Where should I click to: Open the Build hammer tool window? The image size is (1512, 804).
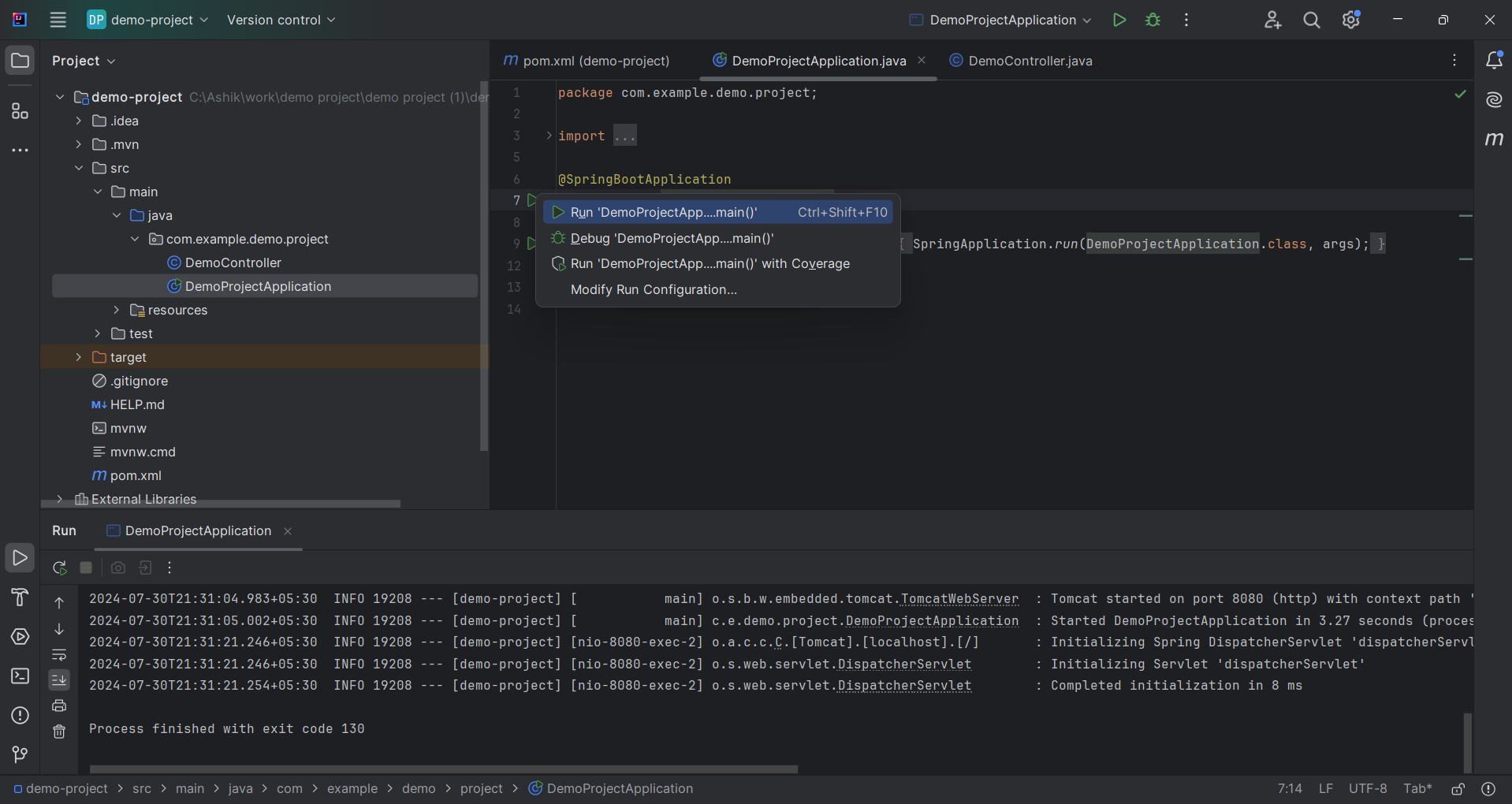[x=20, y=597]
